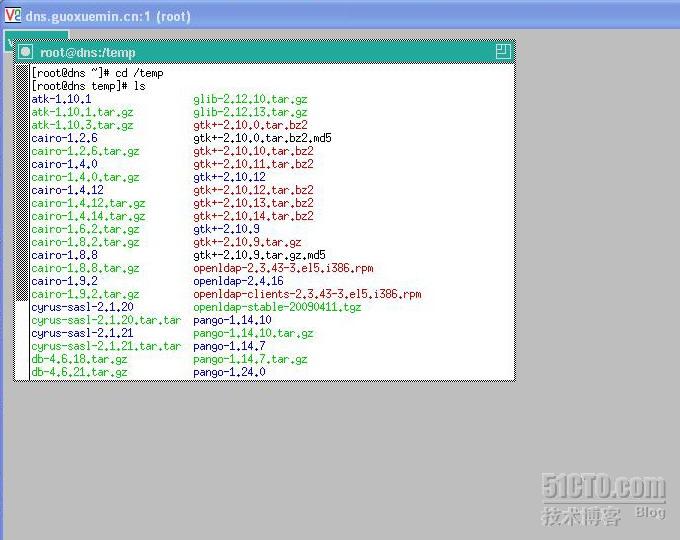Select file cairo-1.8.8.tar.gz
680x540 pixels.
(x=85, y=268)
